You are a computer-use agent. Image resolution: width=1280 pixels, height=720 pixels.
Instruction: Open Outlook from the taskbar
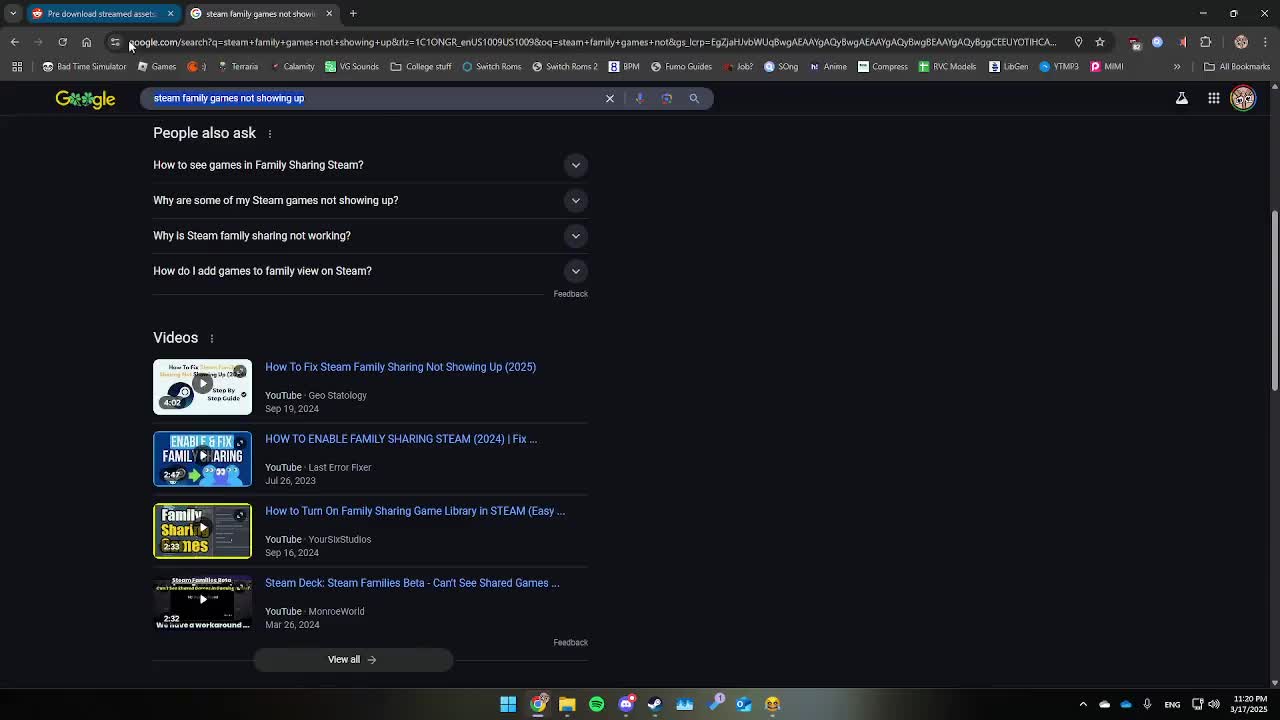pos(744,704)
